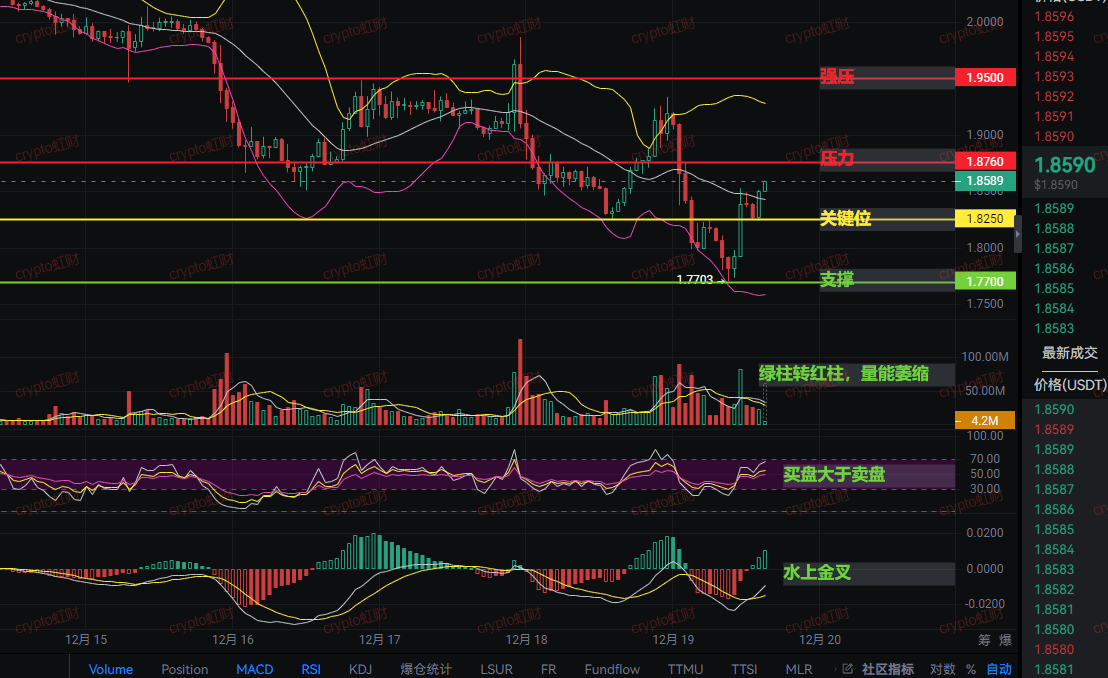Click the 爆 liquidation icon

coord(1006,640)
